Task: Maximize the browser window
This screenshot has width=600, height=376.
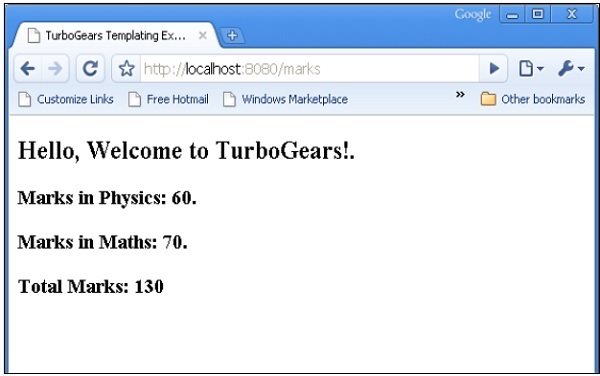Action: click(538, 15)
